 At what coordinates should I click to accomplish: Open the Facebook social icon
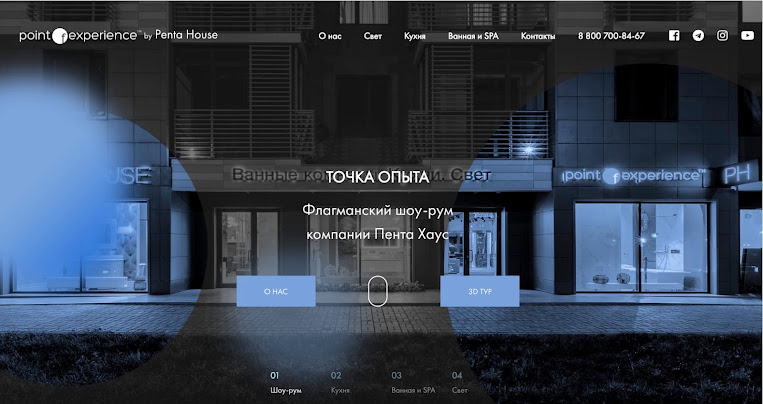click(x=674, y=36)
